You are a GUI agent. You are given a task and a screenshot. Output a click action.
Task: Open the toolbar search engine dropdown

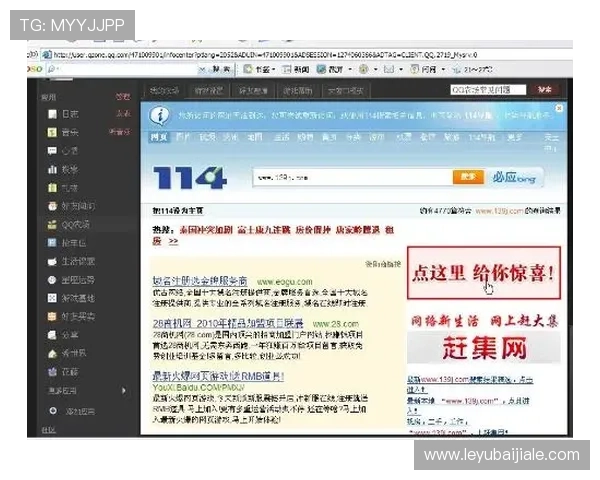59,69
